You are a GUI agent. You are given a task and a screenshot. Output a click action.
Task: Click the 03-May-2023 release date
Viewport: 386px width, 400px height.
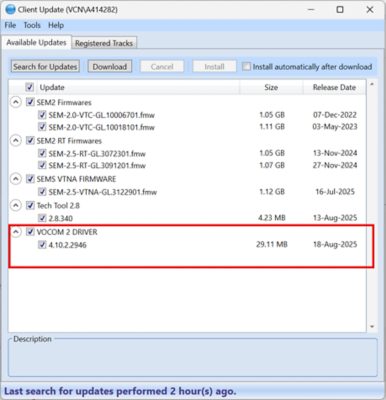coord(335,127)
